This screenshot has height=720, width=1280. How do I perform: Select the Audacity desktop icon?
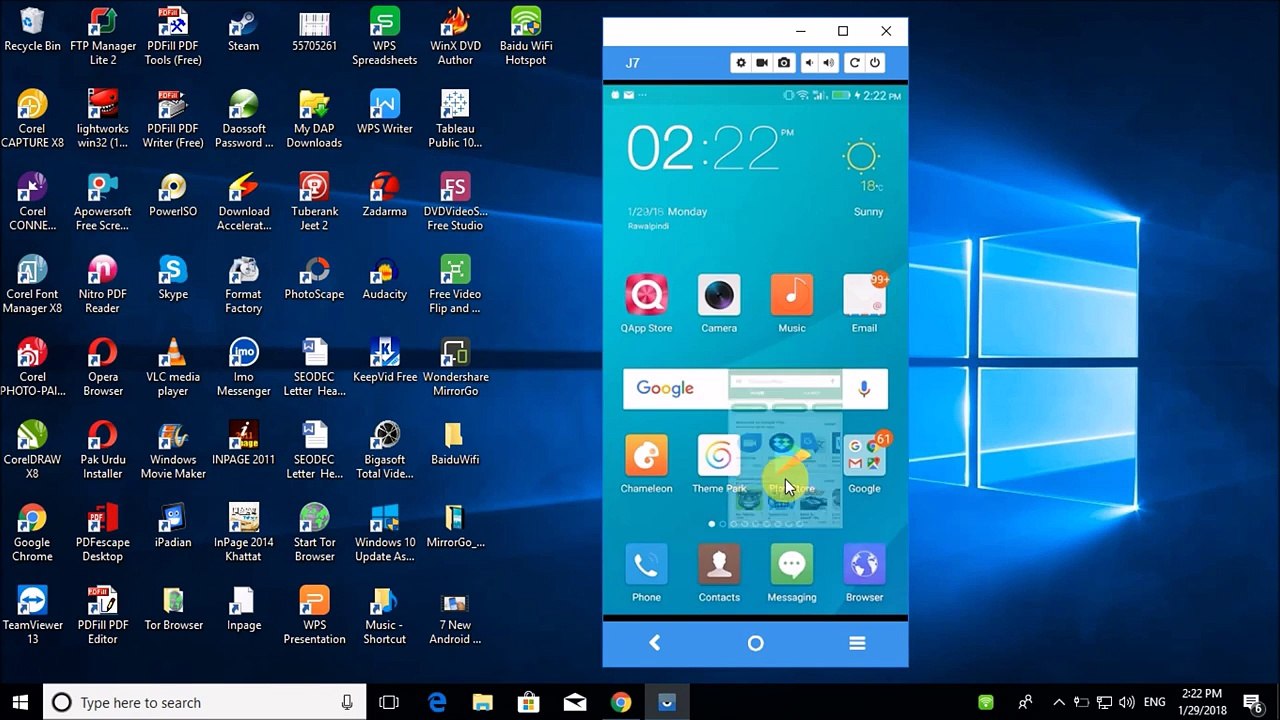[385, 278]
